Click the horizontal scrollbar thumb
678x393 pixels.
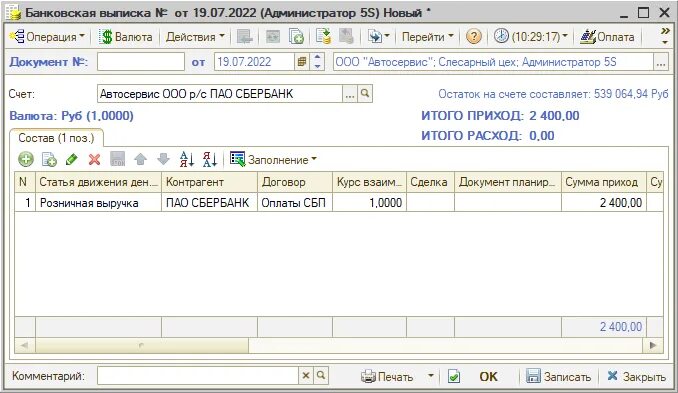coord(142,345)
